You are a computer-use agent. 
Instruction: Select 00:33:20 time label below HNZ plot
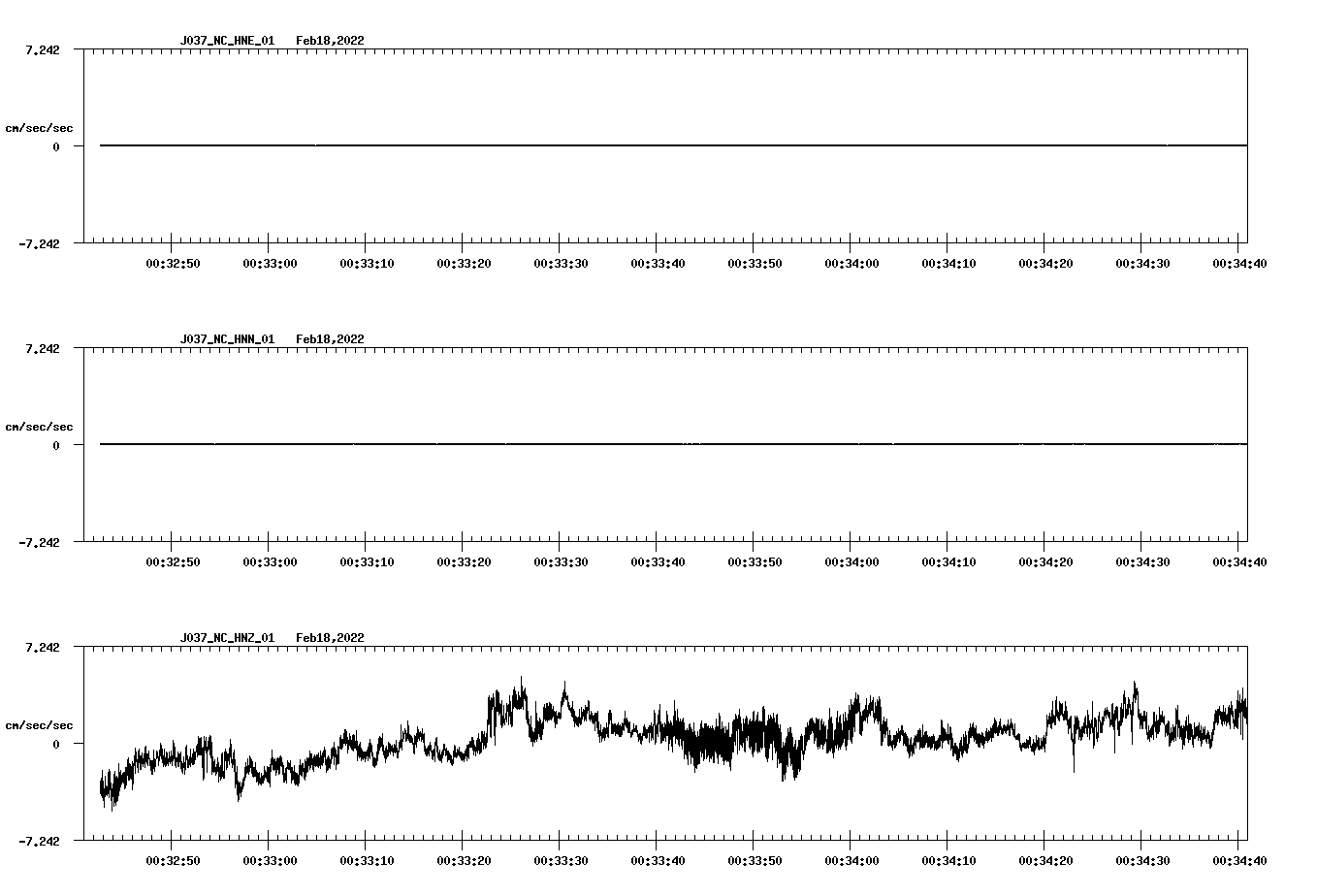tap(464, 860)
